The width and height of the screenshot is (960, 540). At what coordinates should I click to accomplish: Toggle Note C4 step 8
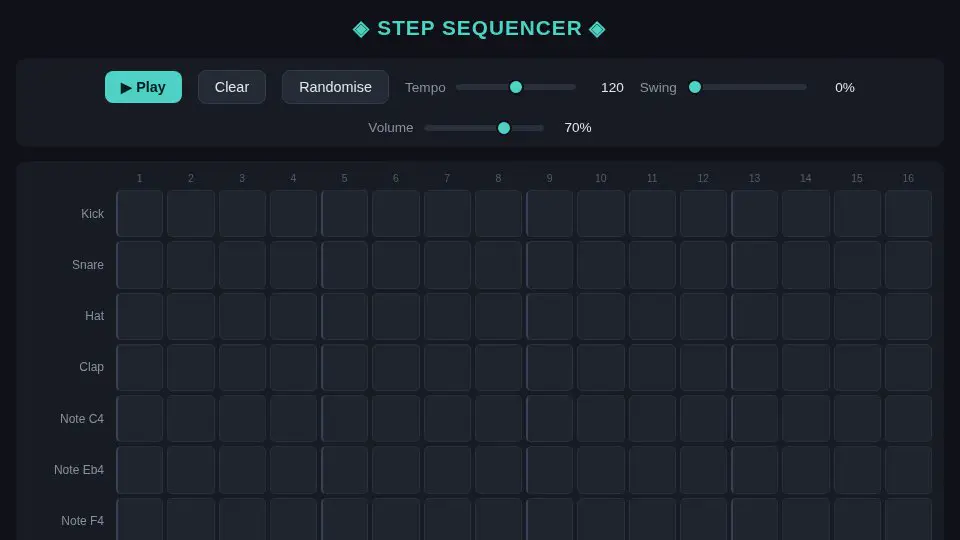[x=498, y=418]
